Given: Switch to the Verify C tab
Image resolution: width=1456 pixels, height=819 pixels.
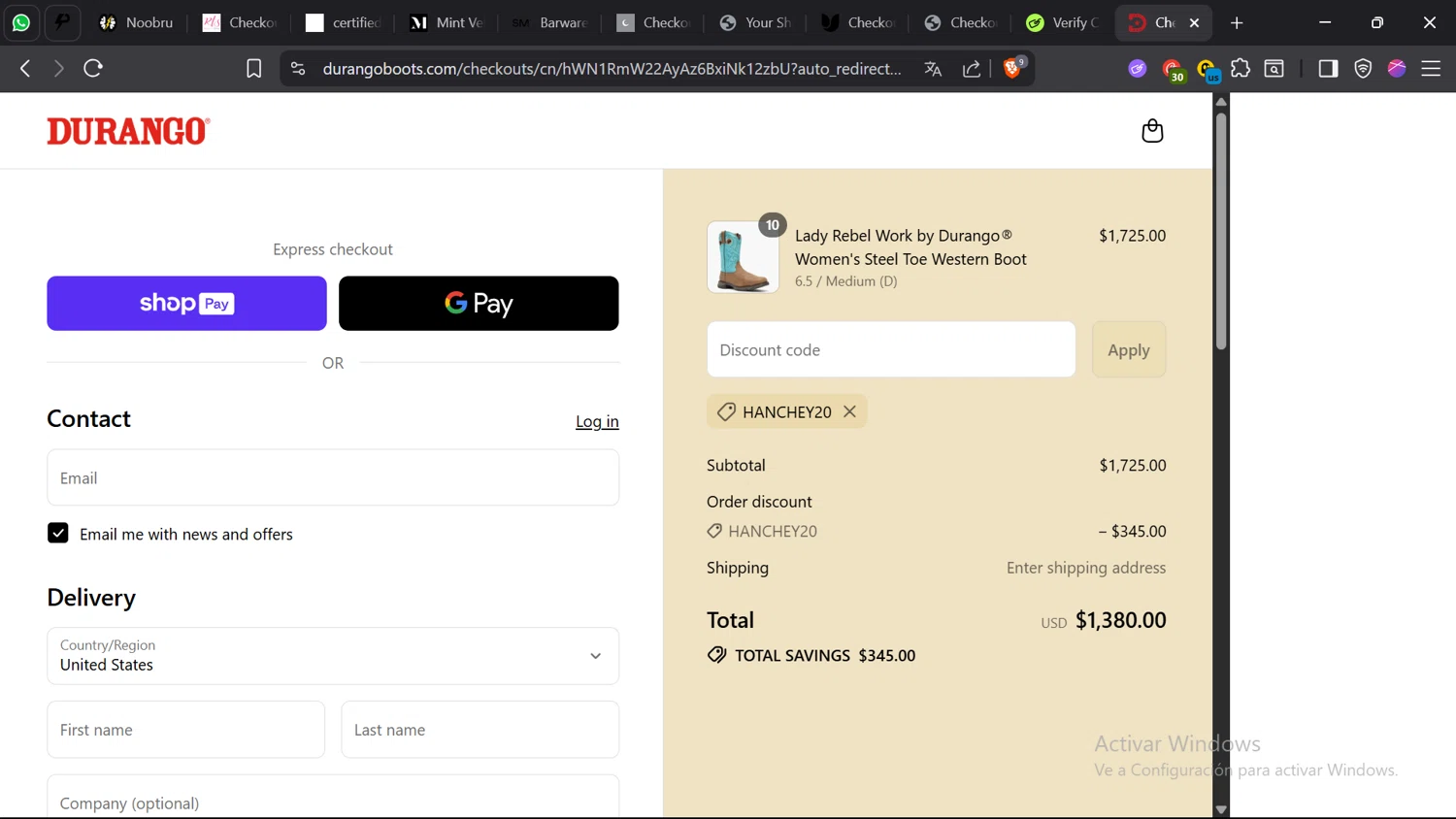Looking at the screenshot, I should point(1064,22).
